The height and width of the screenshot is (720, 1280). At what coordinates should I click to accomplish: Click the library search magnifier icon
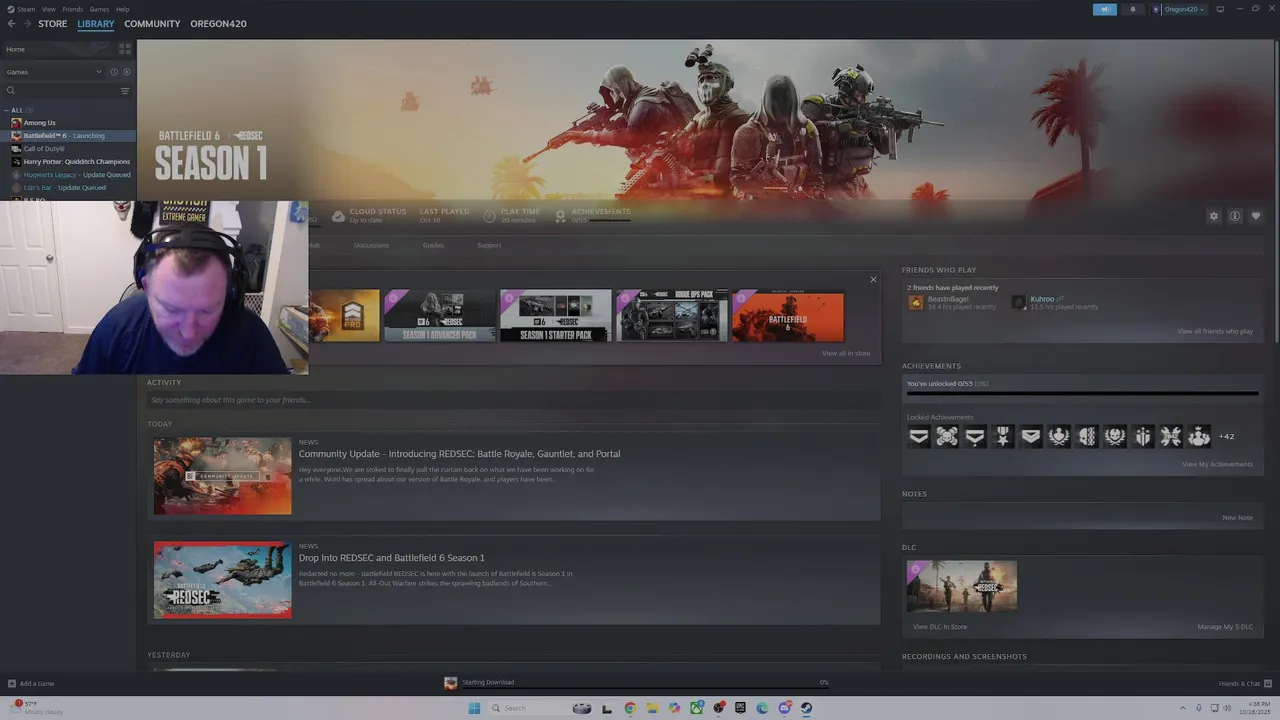click(11, 91)
